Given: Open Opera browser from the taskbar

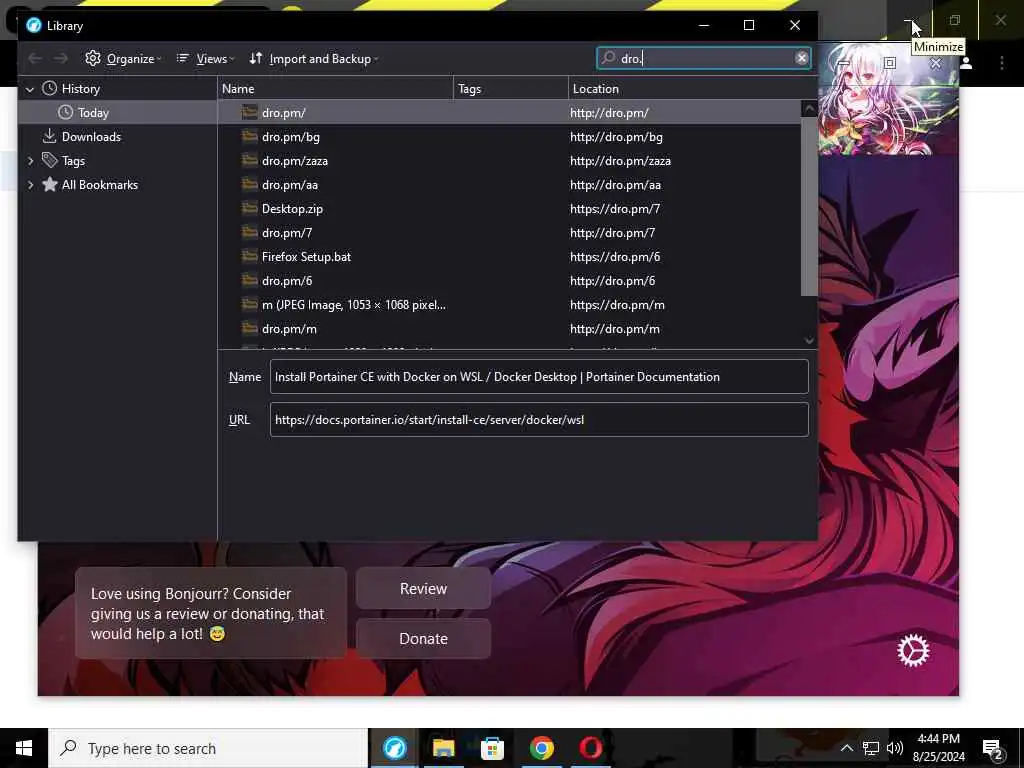Looking at the screenshot, I should 590,748.
